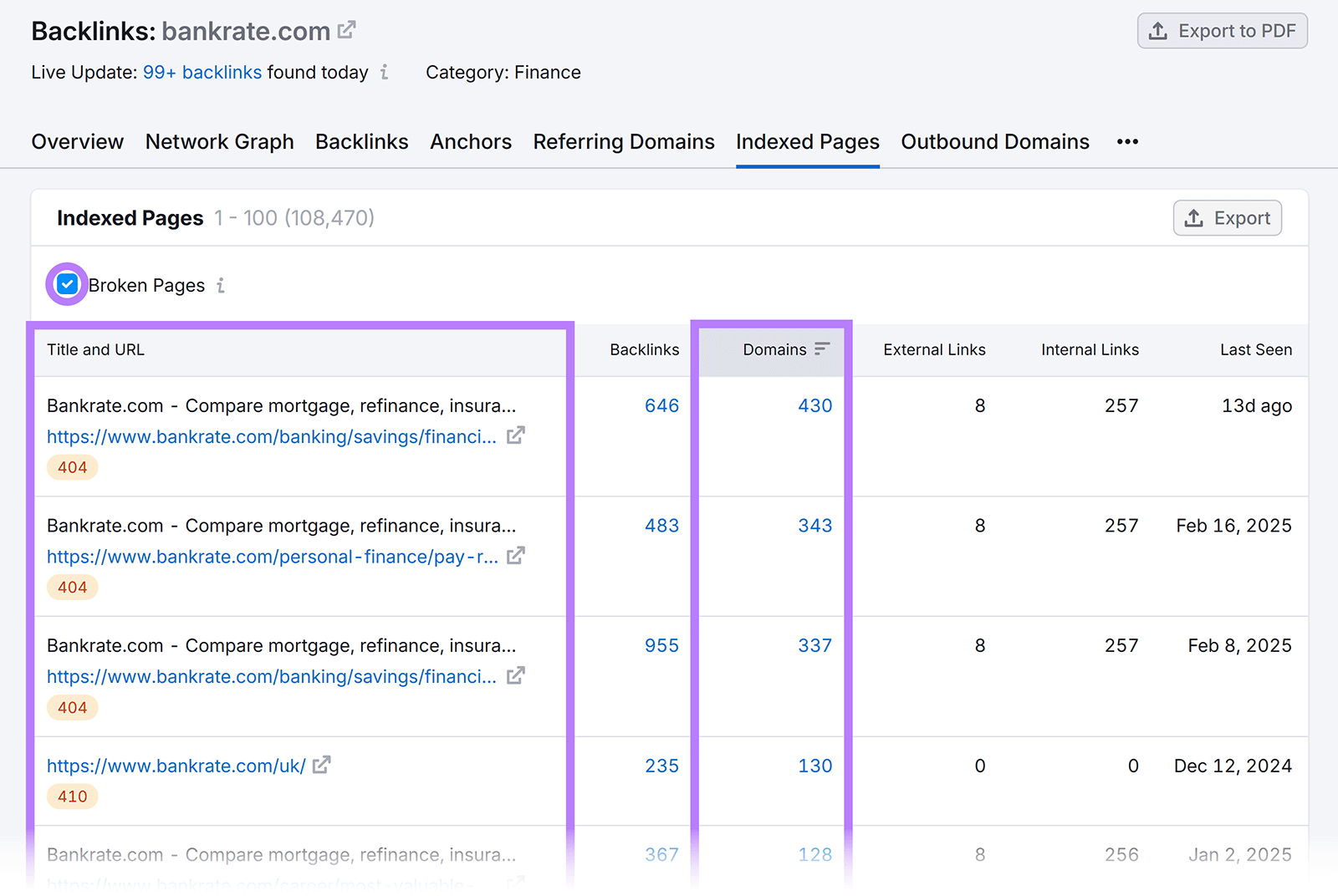Image resolution: width=1338 pixels, height=896 pixels.
Task: Open the Referring Domains tab
Action: 623,142
